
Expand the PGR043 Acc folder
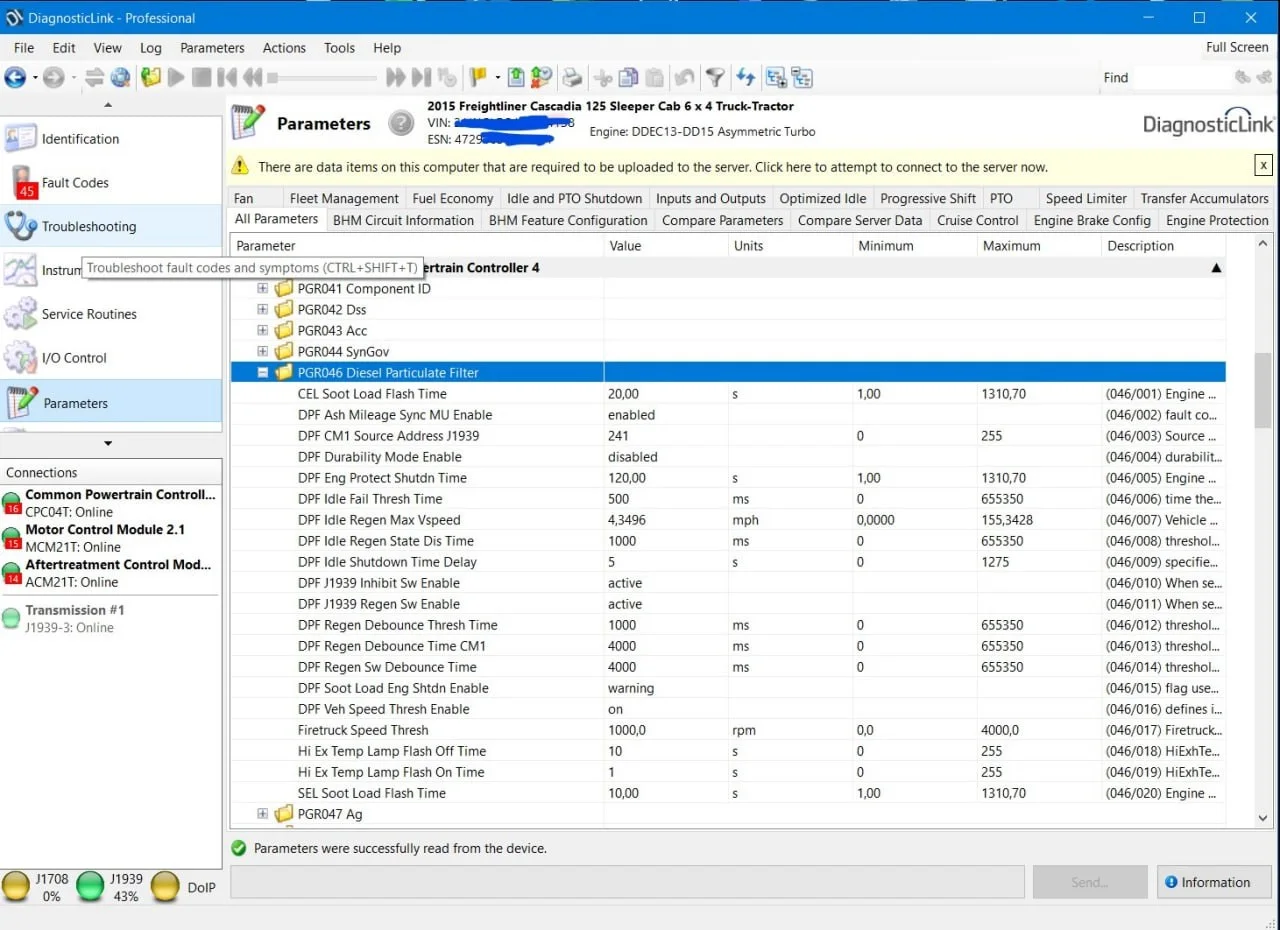click(263, 331)
